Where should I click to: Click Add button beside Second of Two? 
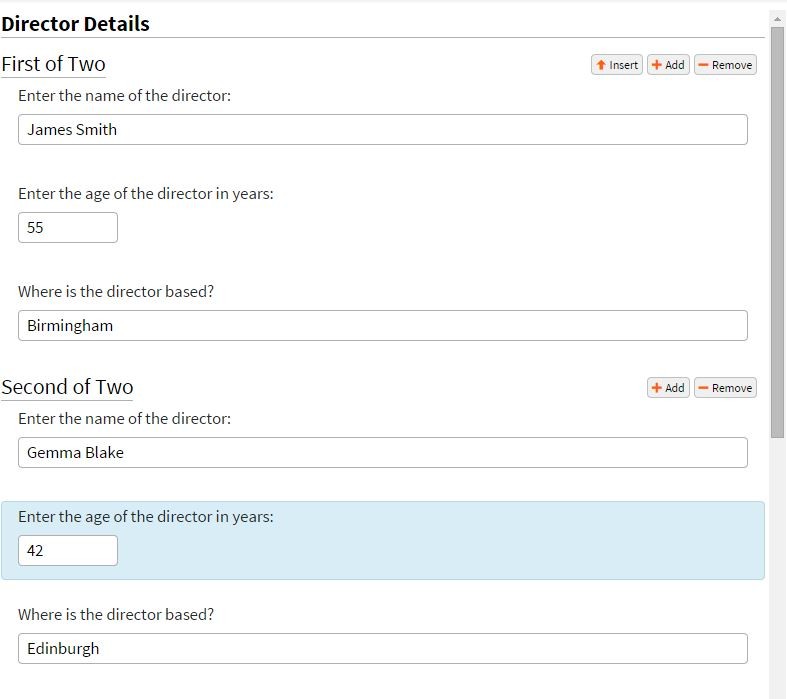click(668, 388)
